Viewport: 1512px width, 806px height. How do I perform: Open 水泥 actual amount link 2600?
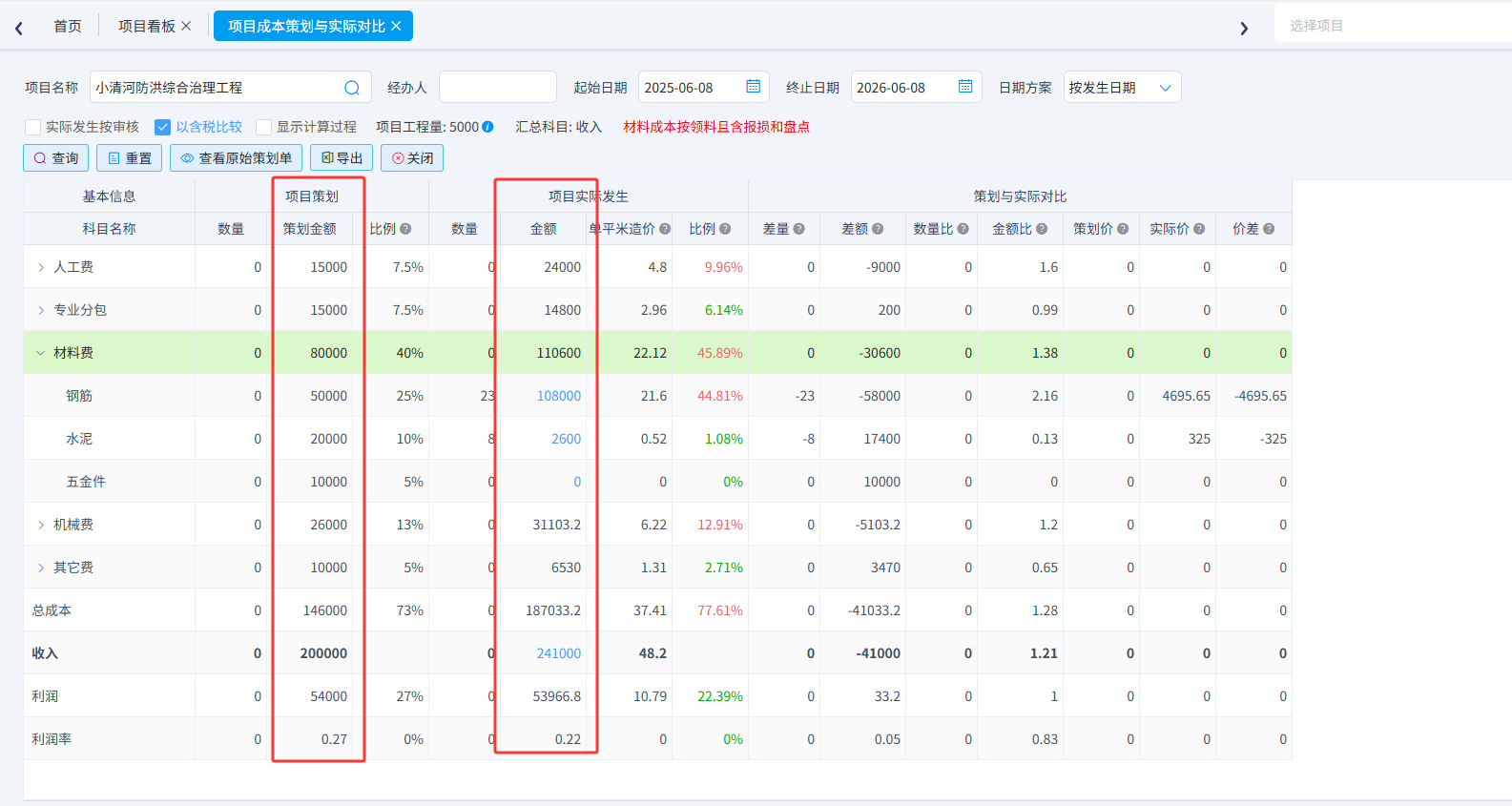click(x=567, y=439)
